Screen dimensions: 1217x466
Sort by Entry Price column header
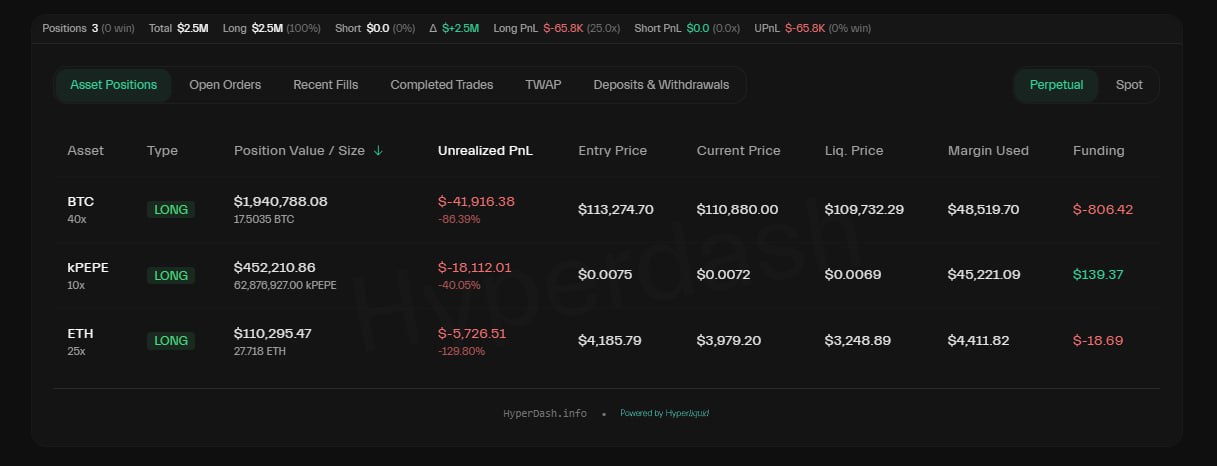612,151
